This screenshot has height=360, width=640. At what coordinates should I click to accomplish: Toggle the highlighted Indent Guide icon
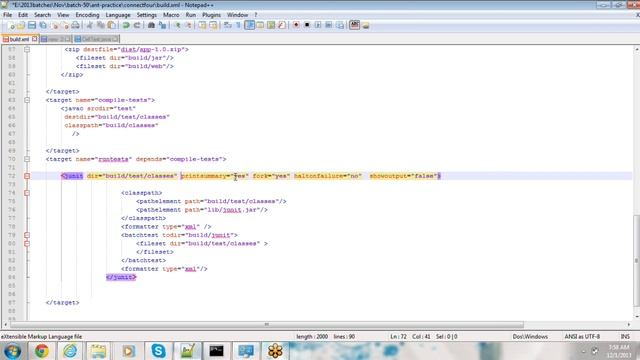click(x=249, y=25)
